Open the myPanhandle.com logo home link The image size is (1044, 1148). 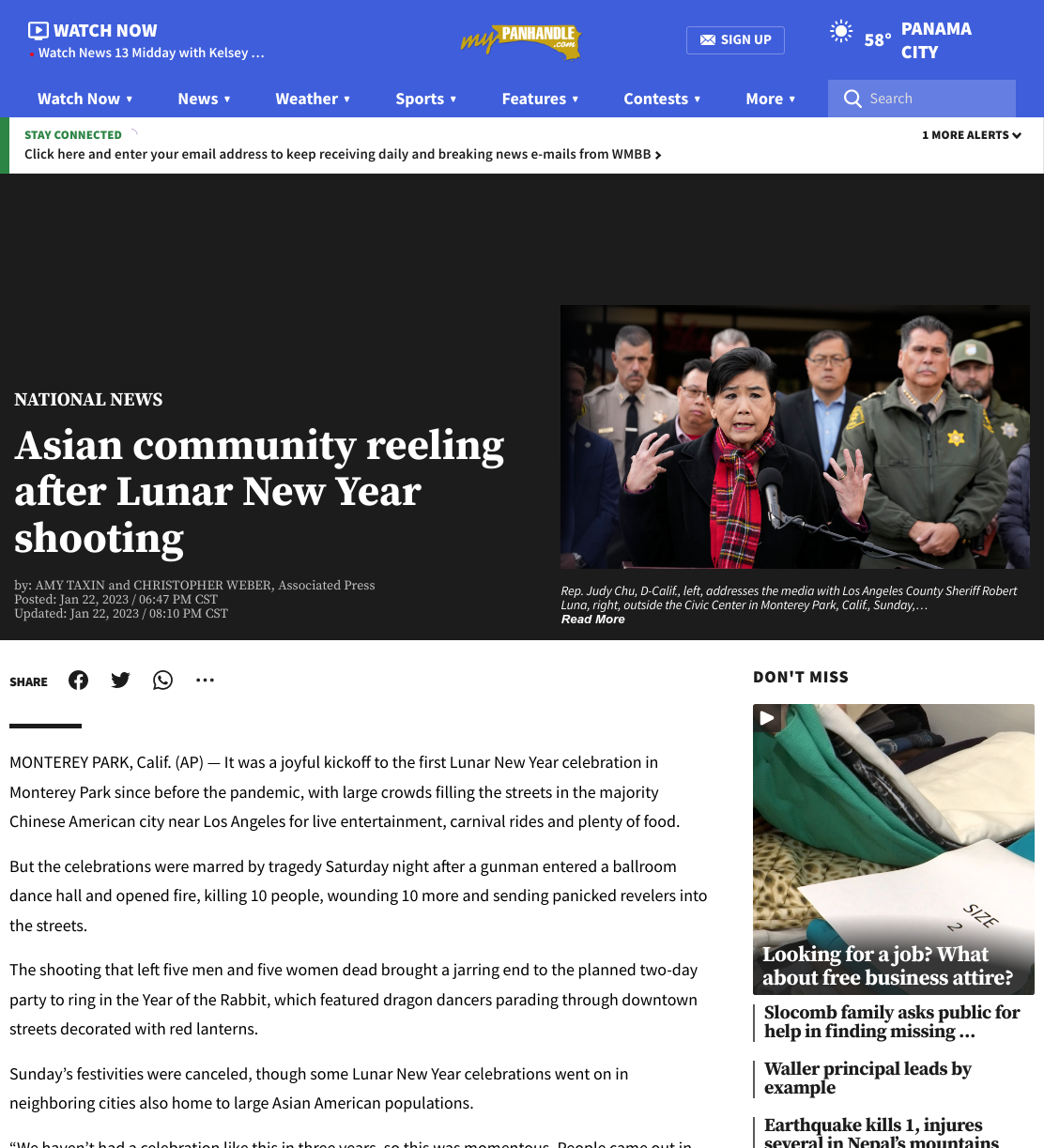(521, 40)
